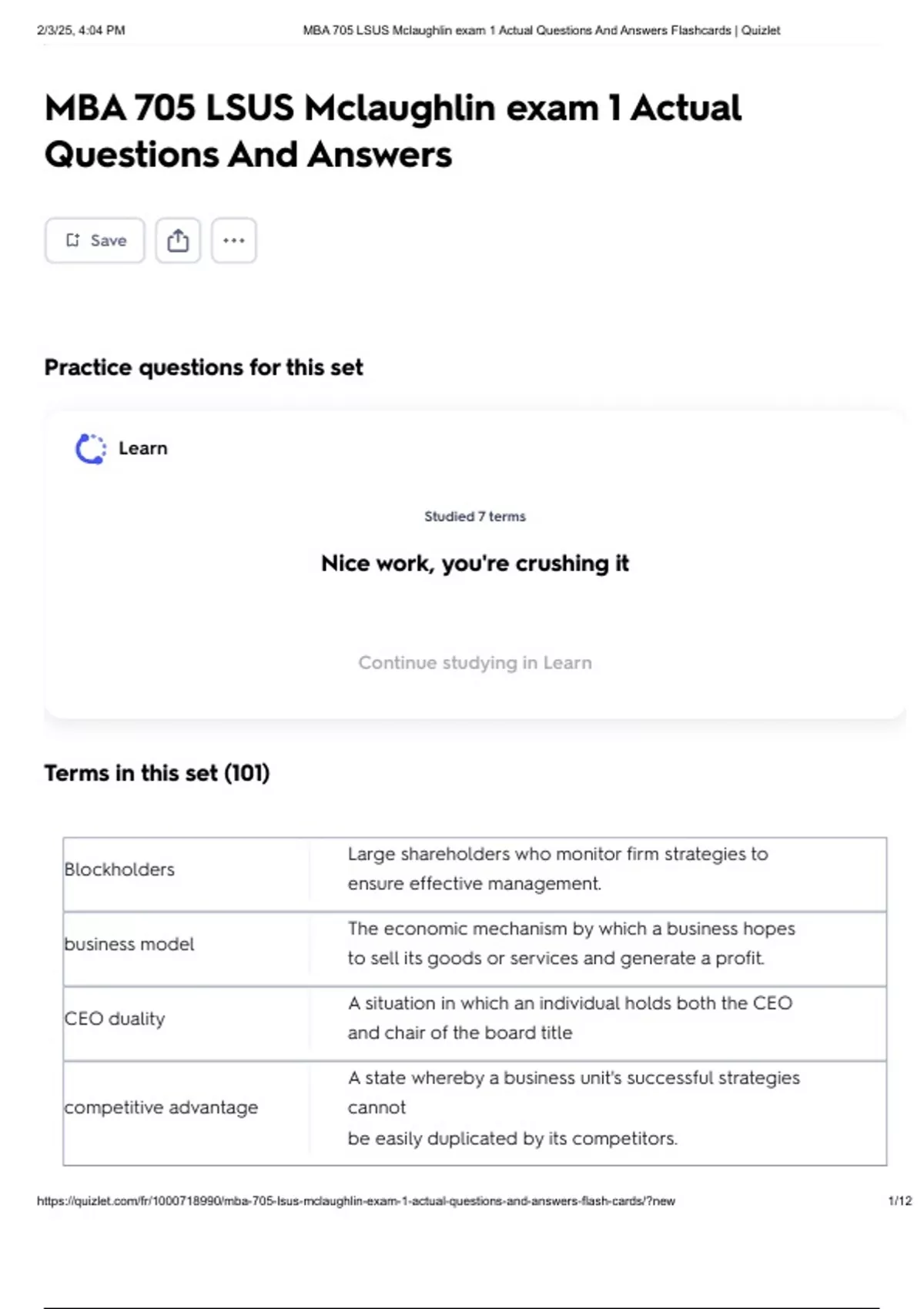Viewport: 924px width, 1309px height.
Task: Open the Learn label in practice card
Action: [142, 449]
